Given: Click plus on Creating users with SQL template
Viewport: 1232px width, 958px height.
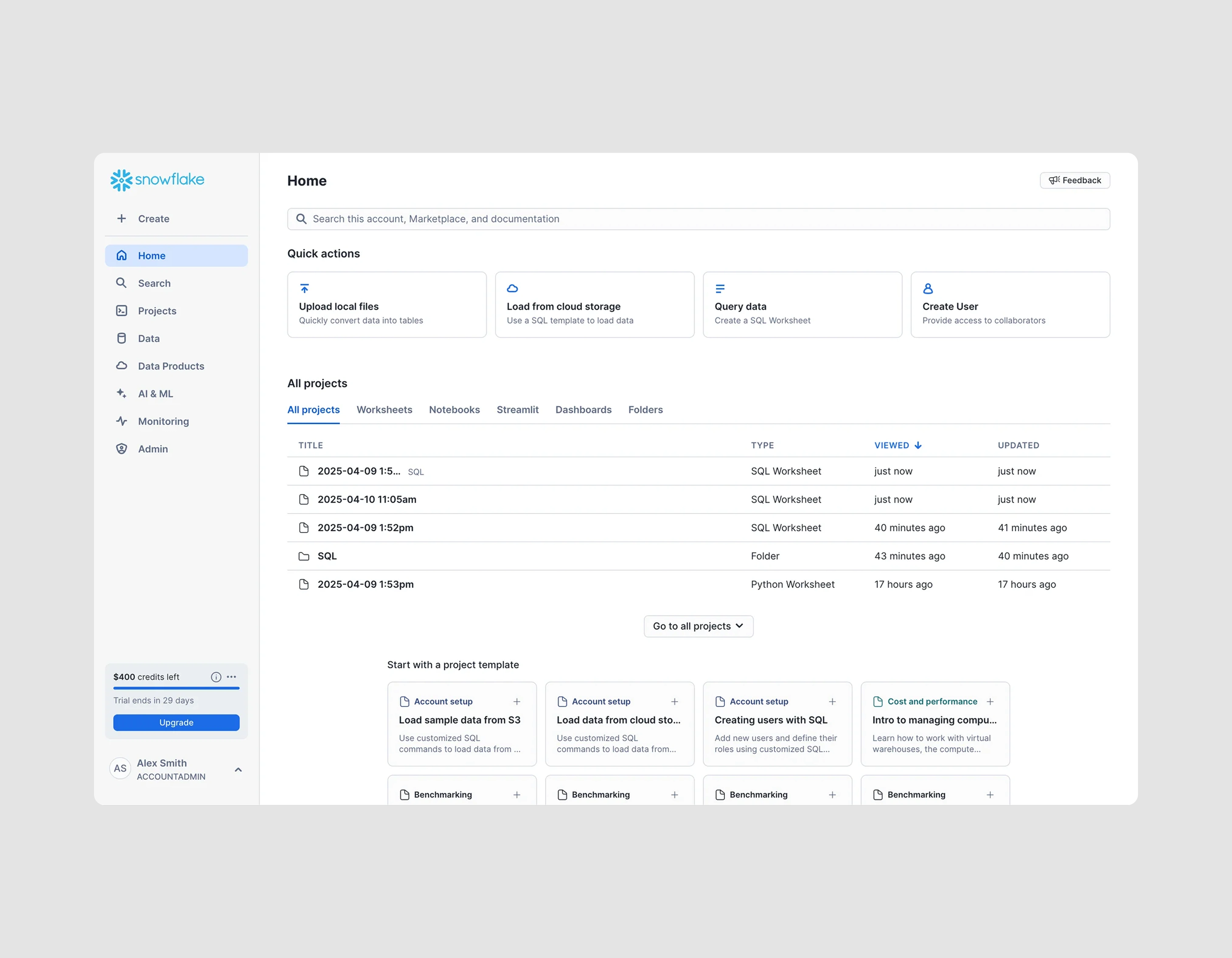Looking at the screenshot, I should click(x=832, y=701).
